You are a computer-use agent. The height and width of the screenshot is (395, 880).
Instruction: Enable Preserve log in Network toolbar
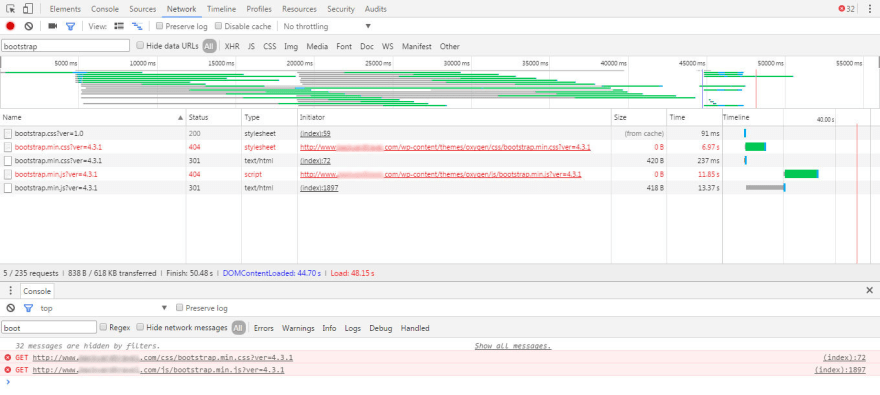coord(160,26)
